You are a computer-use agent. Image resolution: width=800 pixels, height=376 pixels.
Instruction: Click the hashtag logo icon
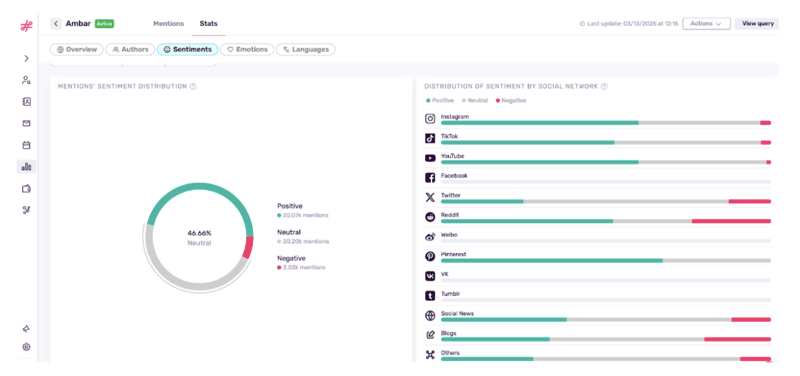click(27, 26)
